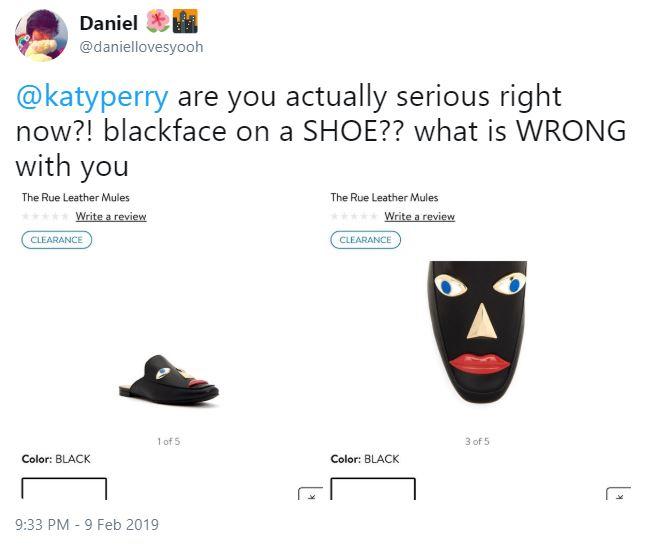The image size is (661, 546).
Task: Click Daniel's profile avatar picture
Action: tap(41, 35)
